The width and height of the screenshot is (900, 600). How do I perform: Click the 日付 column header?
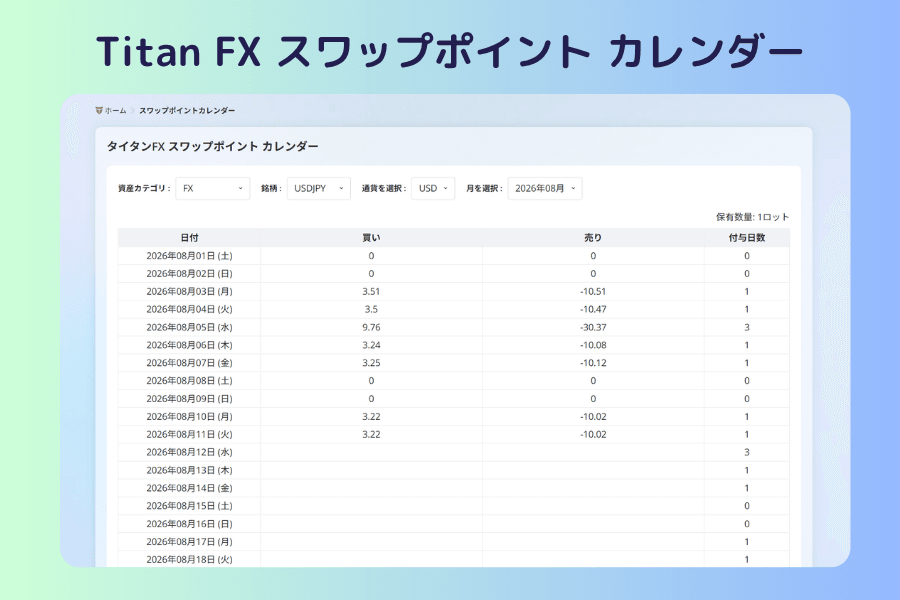click(189, 238)
